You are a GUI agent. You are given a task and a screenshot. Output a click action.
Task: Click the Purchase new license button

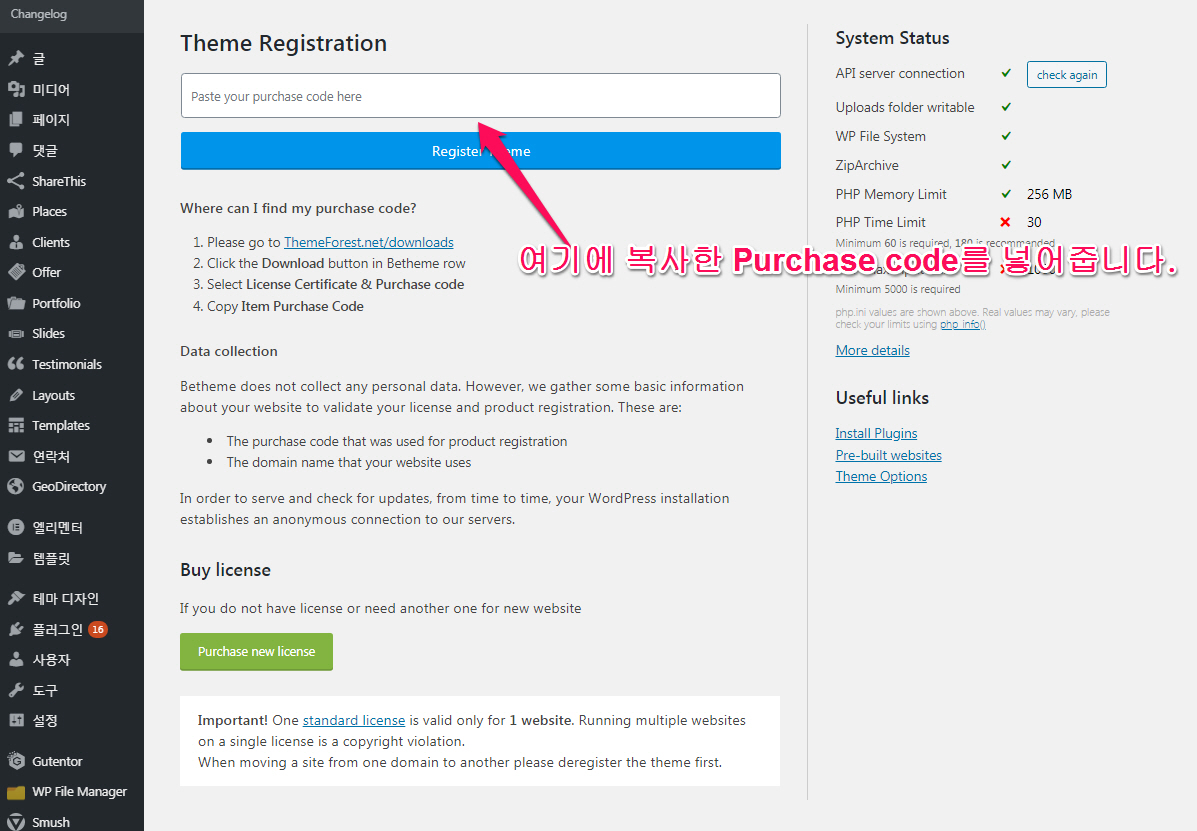click(256, 652)
